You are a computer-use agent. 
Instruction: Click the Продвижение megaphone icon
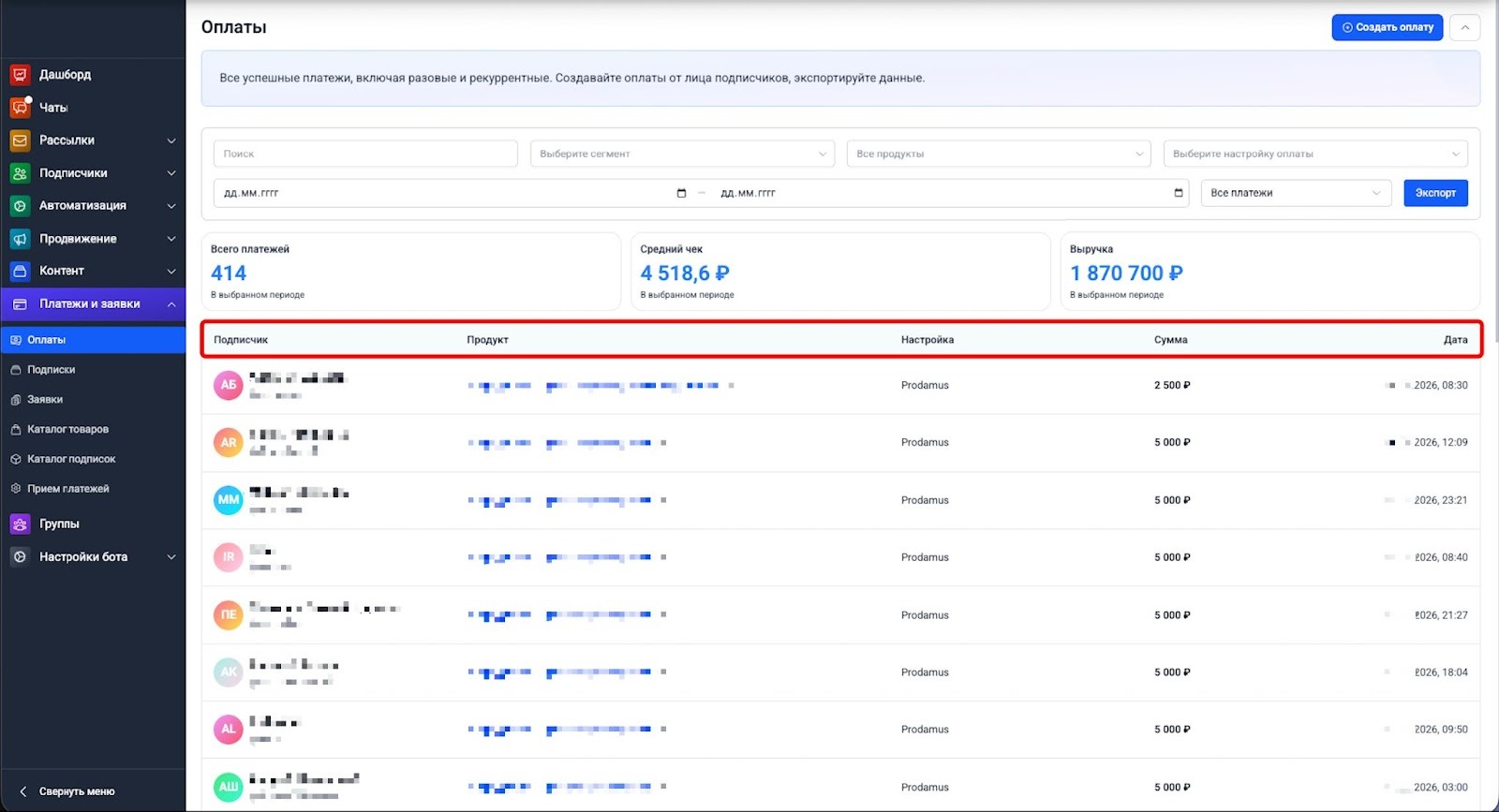point(20,239)
